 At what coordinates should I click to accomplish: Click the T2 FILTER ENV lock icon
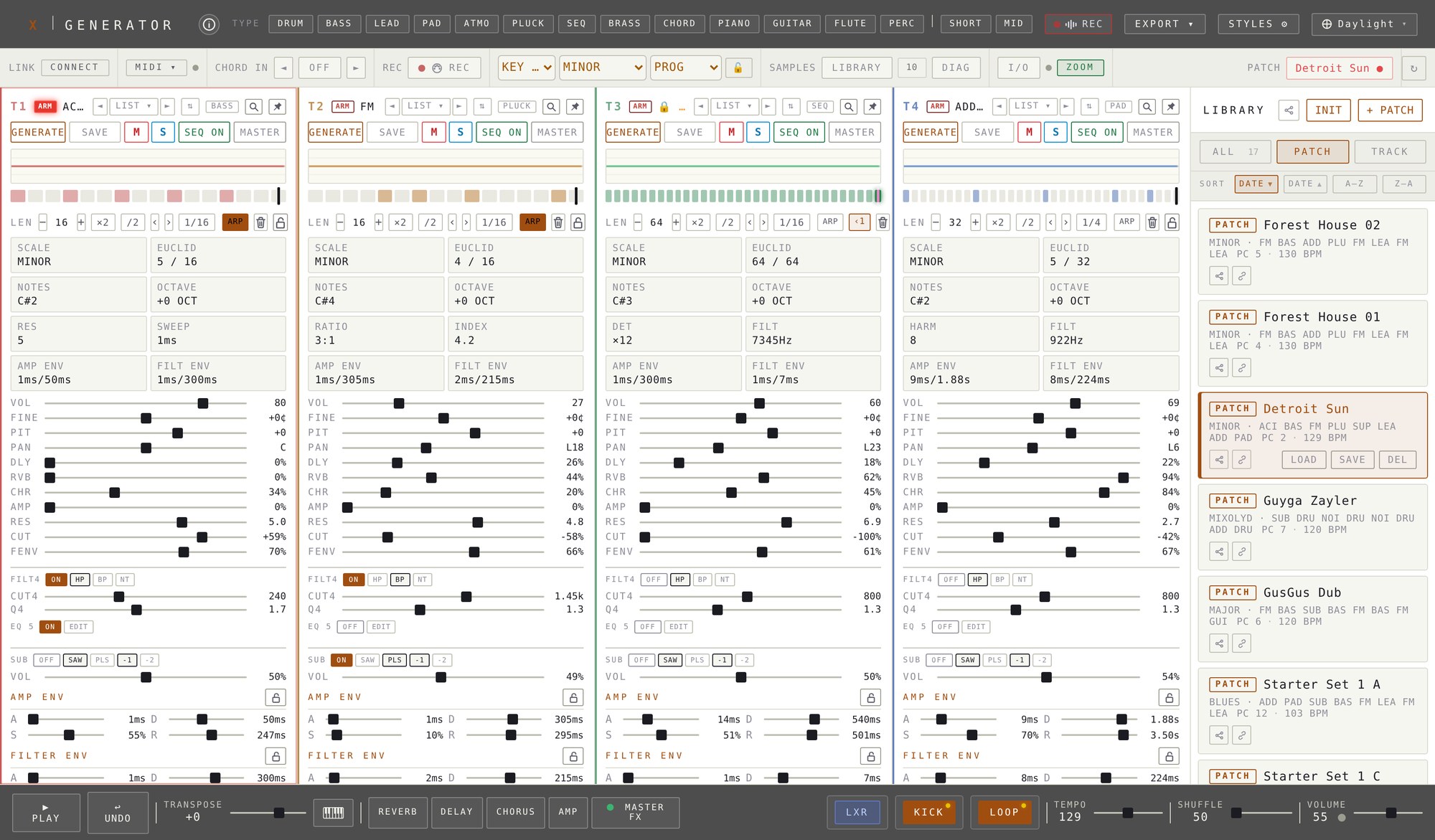(x=573, y=756)
